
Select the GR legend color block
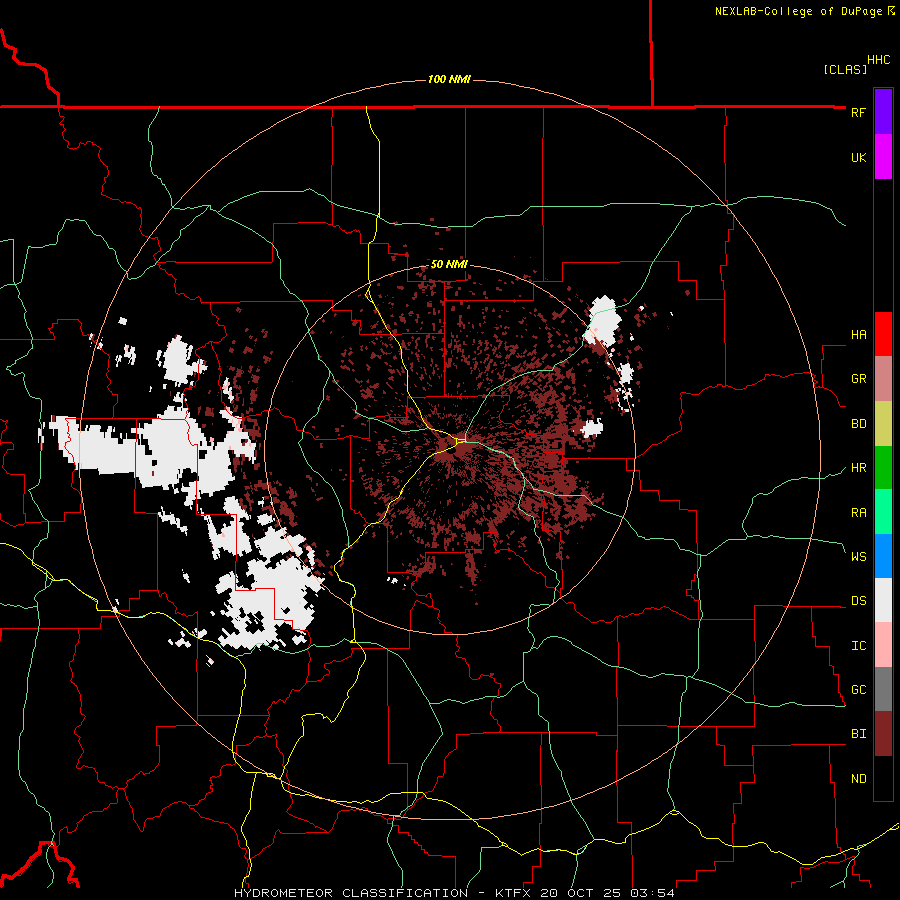tap(883, 378)
